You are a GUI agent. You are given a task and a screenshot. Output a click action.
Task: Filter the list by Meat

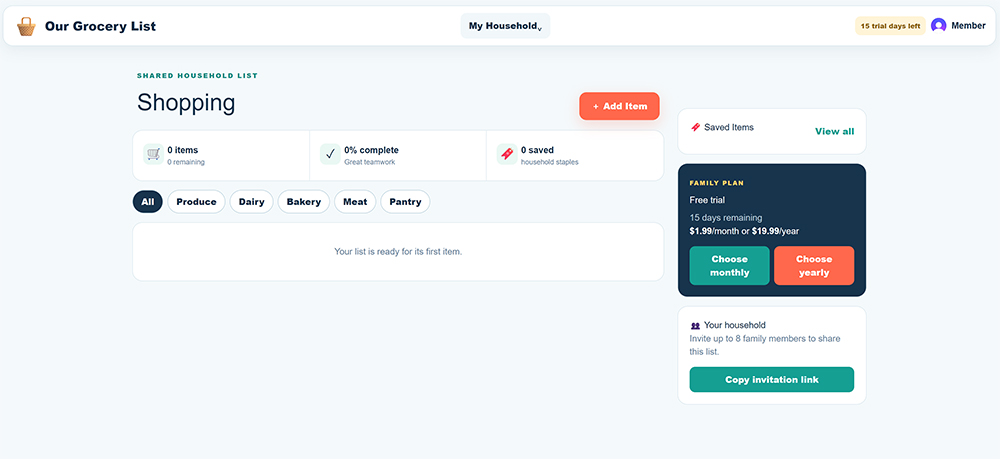point(355,201)
